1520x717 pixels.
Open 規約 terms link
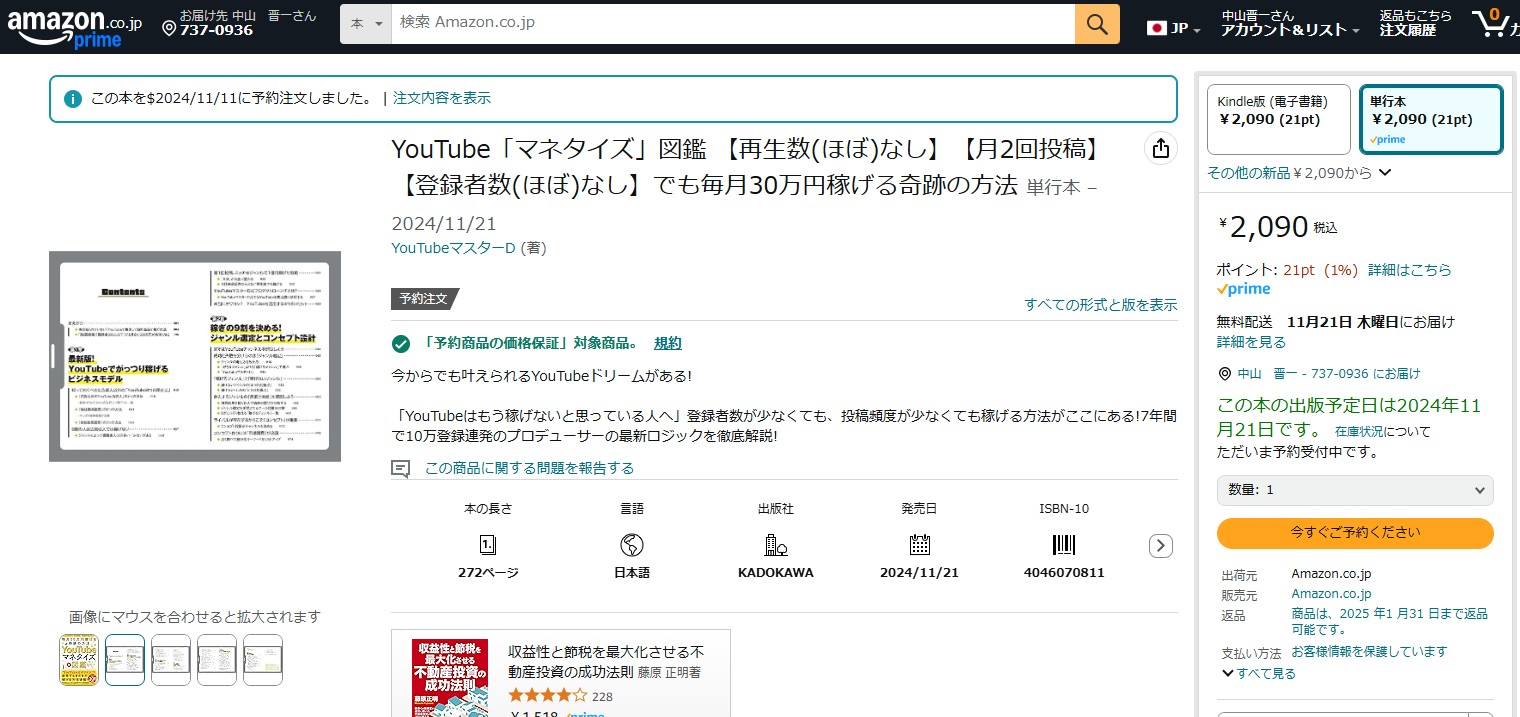click(668, 343)
